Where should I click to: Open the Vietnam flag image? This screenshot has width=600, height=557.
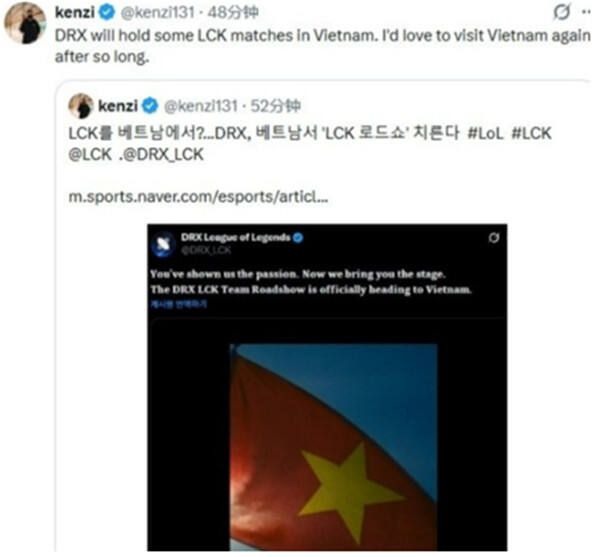pos(333,447)
